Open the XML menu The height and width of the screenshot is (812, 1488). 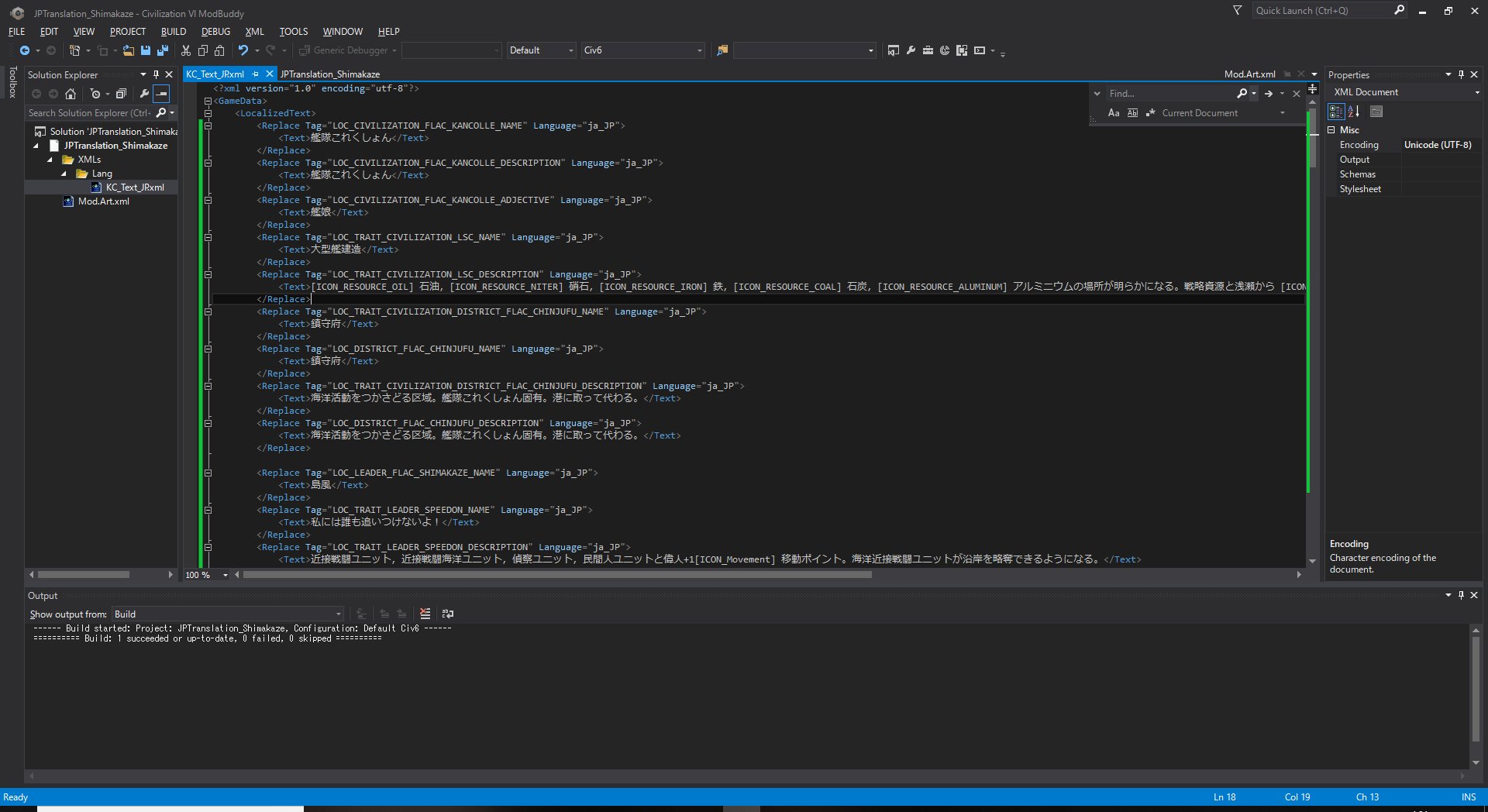click(x=254, y=32)
